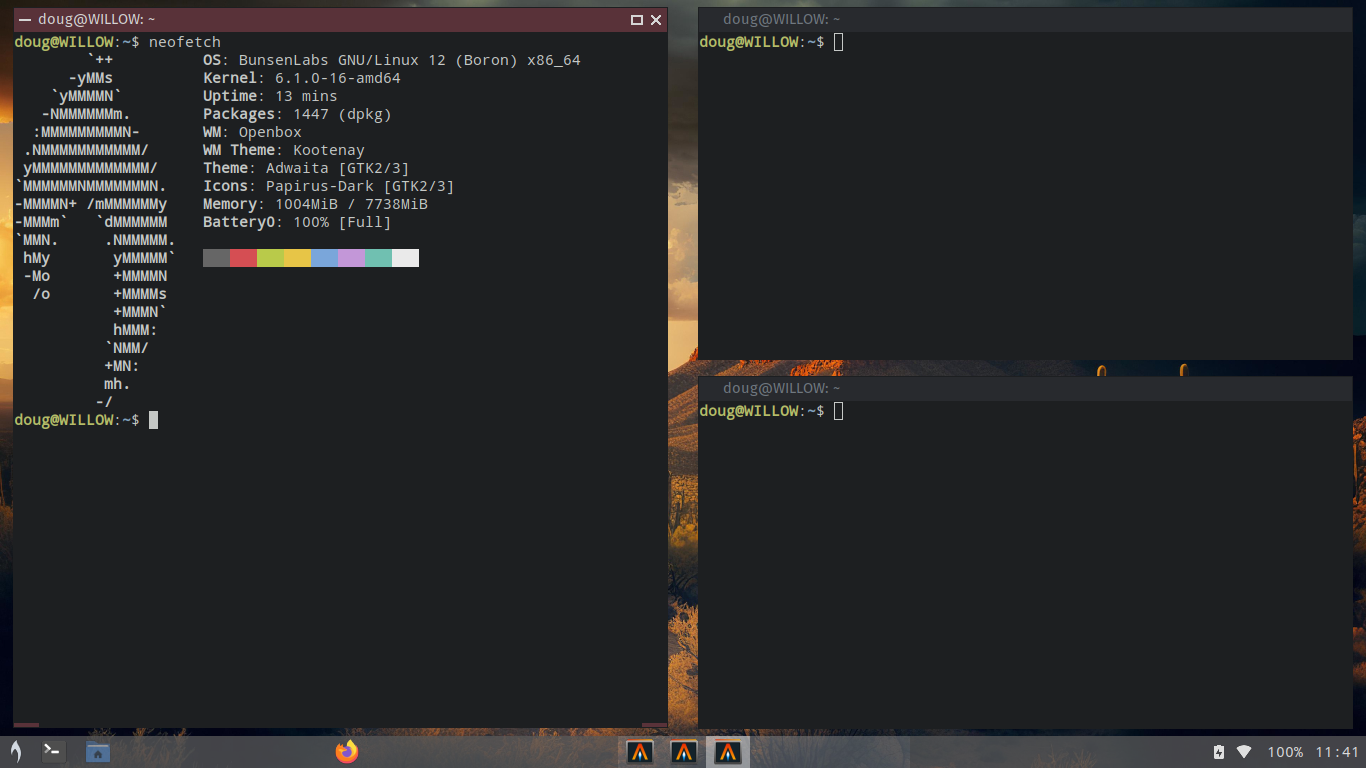Click the Icons value 'Papirus-Dark [GTK2/3]'

coord(360,186)
